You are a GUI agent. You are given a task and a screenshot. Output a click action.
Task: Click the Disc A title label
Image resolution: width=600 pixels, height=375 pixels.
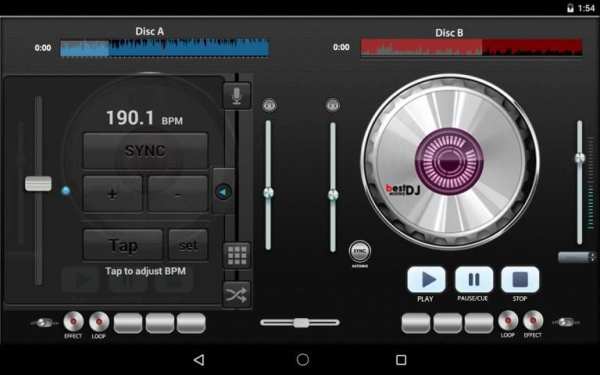pos(150,31)
